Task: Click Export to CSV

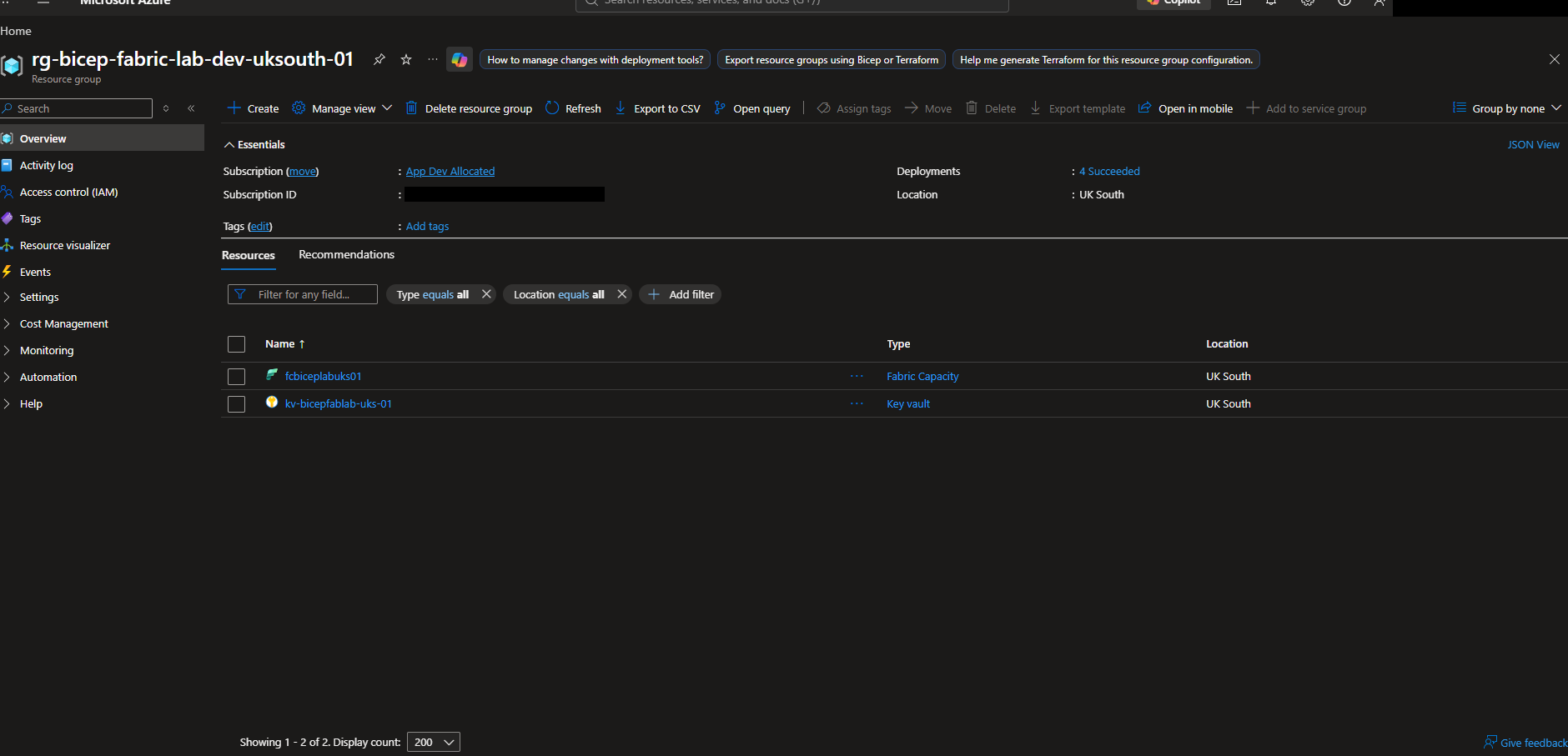Action: point(657,108)
